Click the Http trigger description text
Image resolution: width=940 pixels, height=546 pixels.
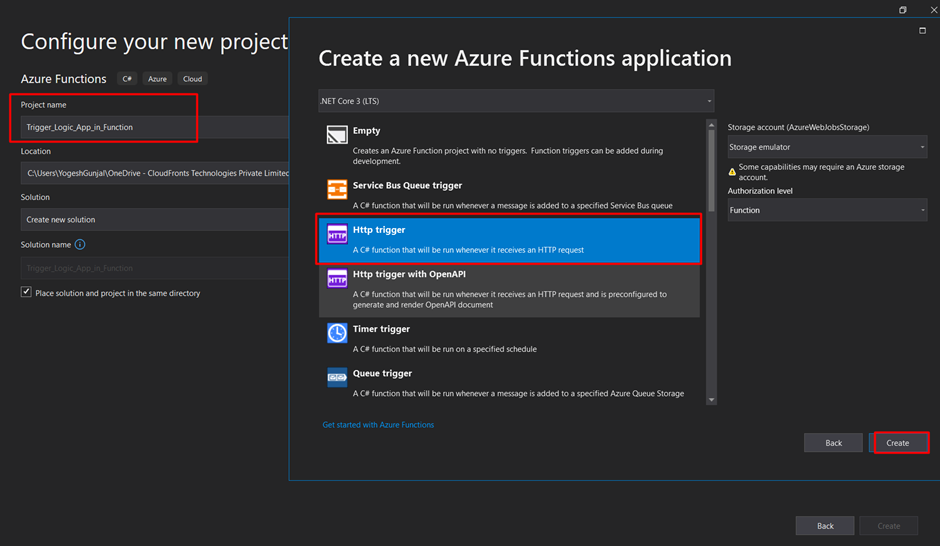coord(468,250)
